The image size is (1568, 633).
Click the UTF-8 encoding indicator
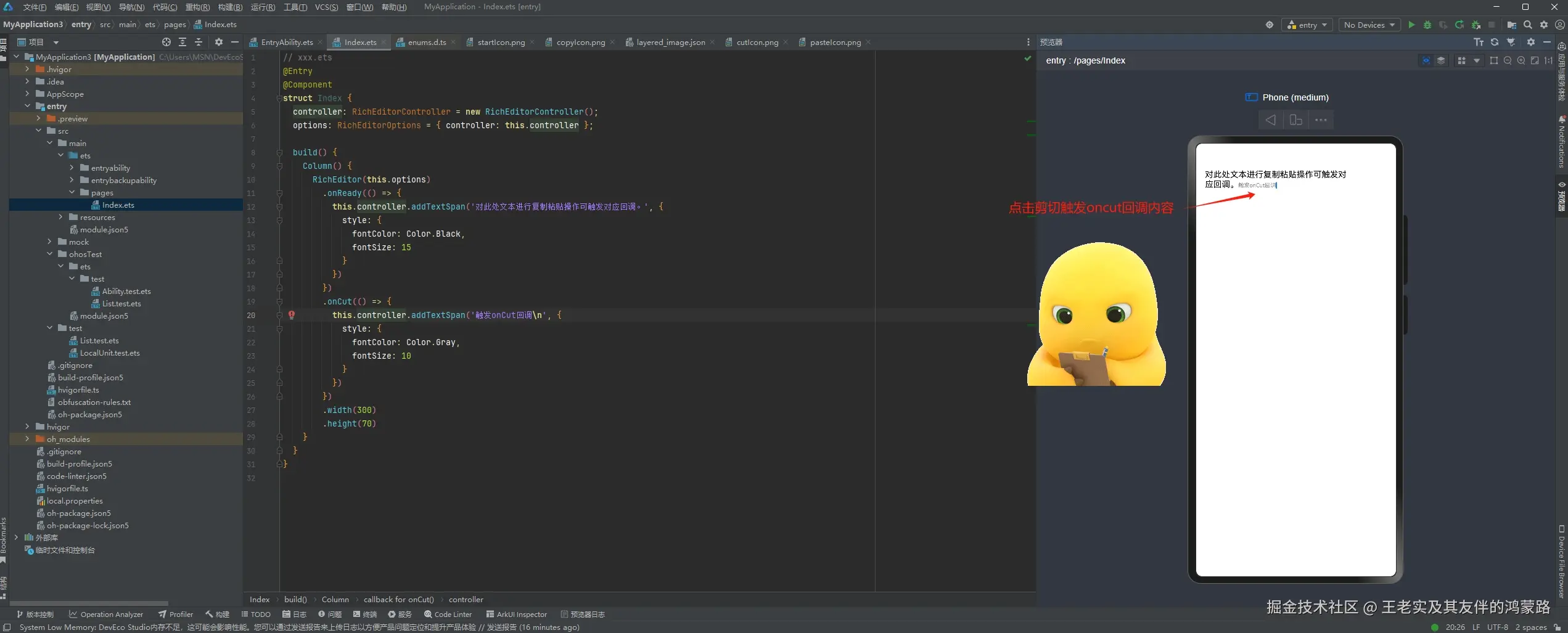click(1497, 627)
